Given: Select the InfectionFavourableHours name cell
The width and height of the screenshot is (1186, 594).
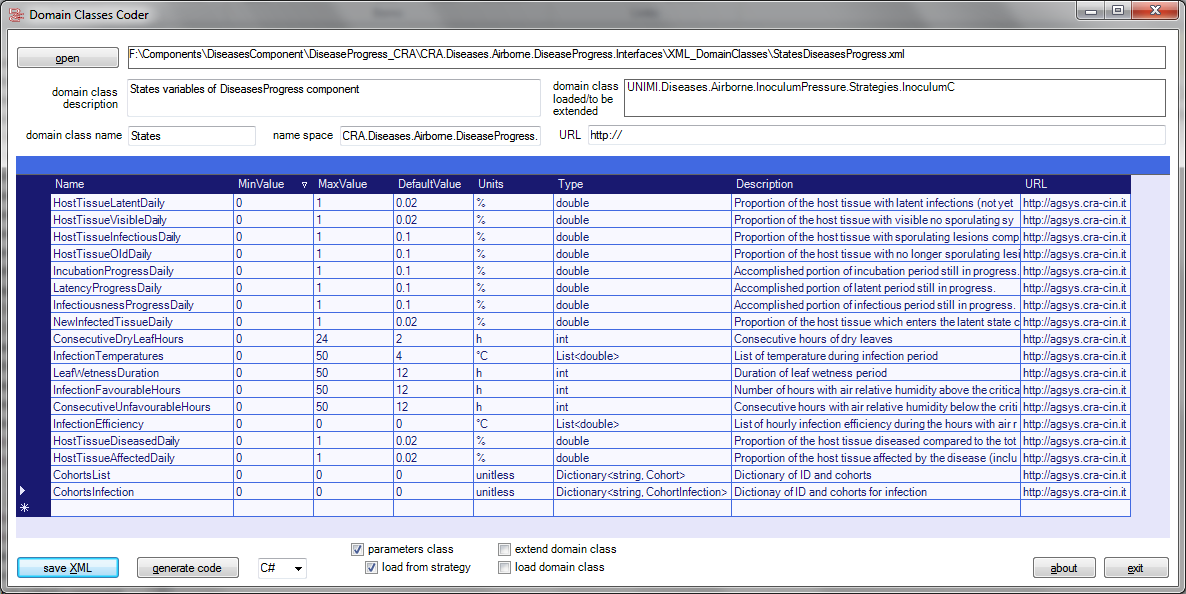Looking at the screenshot, I should [x=142, y=390].
